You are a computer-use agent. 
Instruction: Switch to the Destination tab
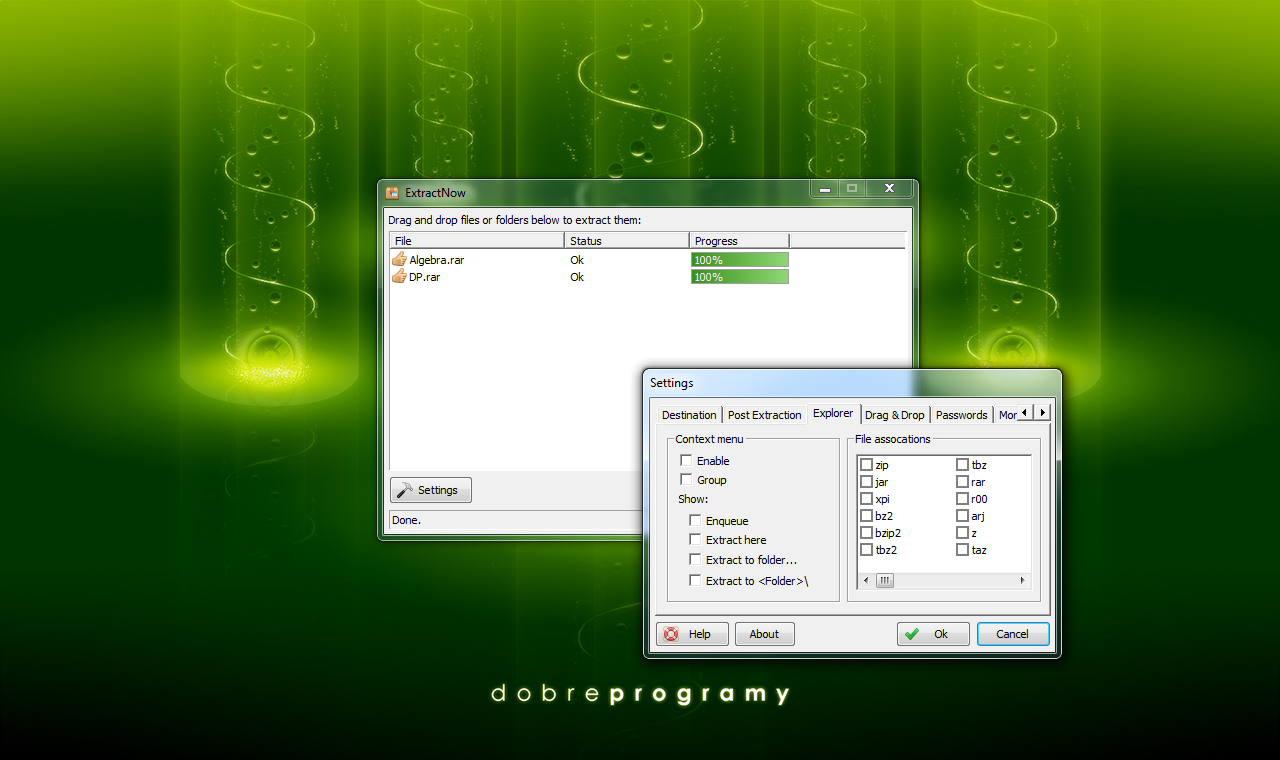[689, 415]
